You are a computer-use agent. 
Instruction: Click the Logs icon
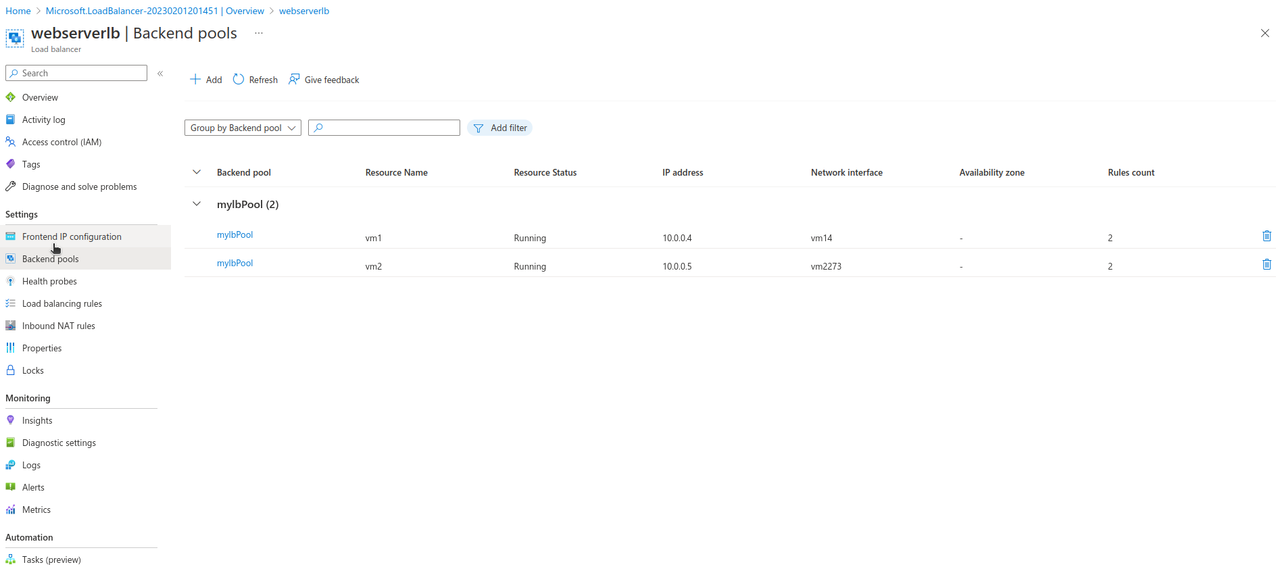coord(11,465)
